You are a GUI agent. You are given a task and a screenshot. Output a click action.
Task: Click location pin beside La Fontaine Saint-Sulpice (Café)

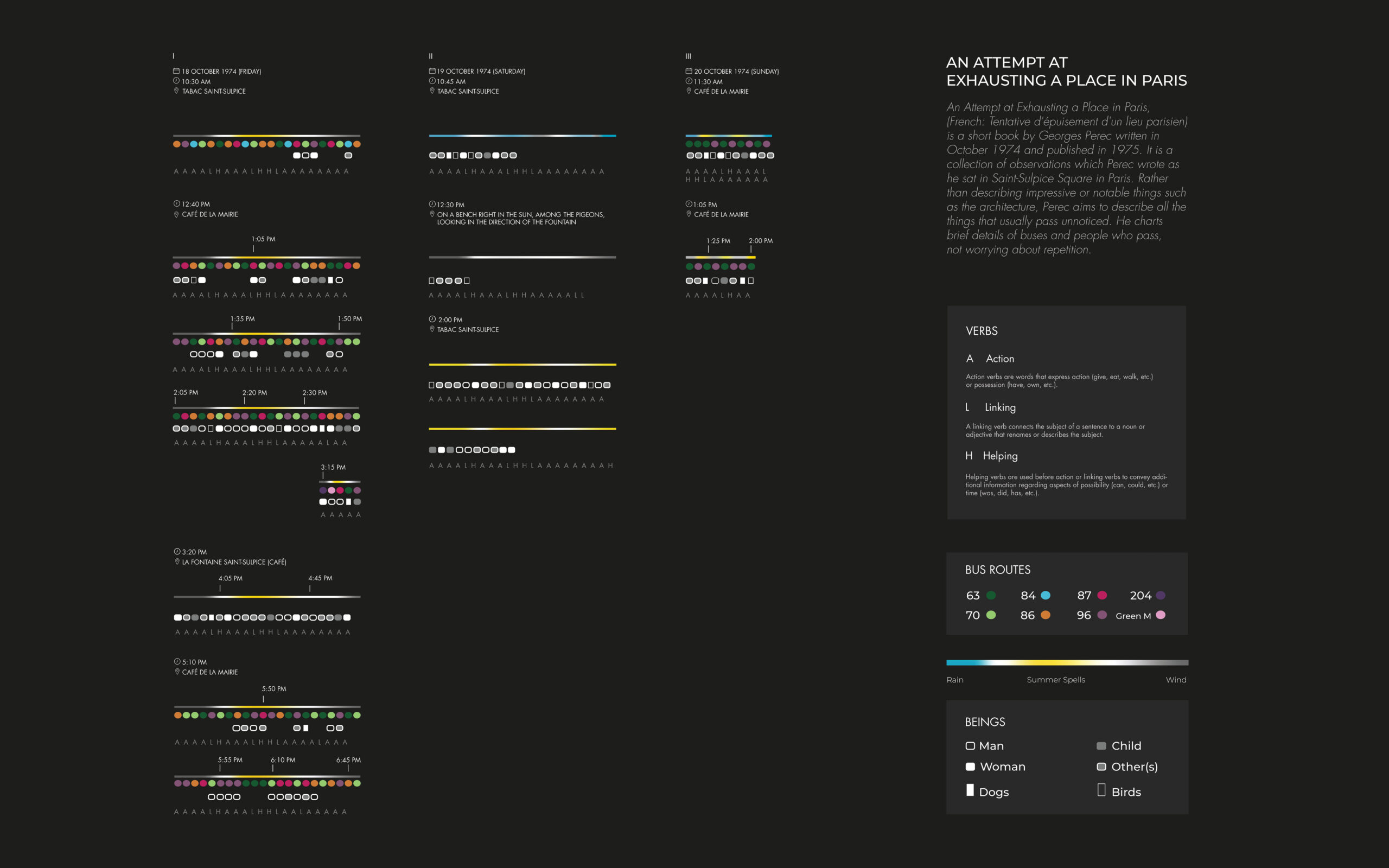pyautogui.click(x=177, y=561)
